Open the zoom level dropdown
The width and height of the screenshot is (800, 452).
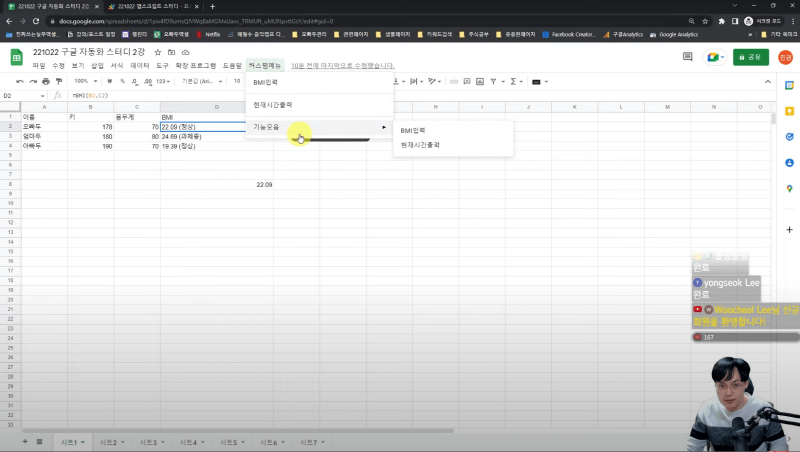click(85, 82)
